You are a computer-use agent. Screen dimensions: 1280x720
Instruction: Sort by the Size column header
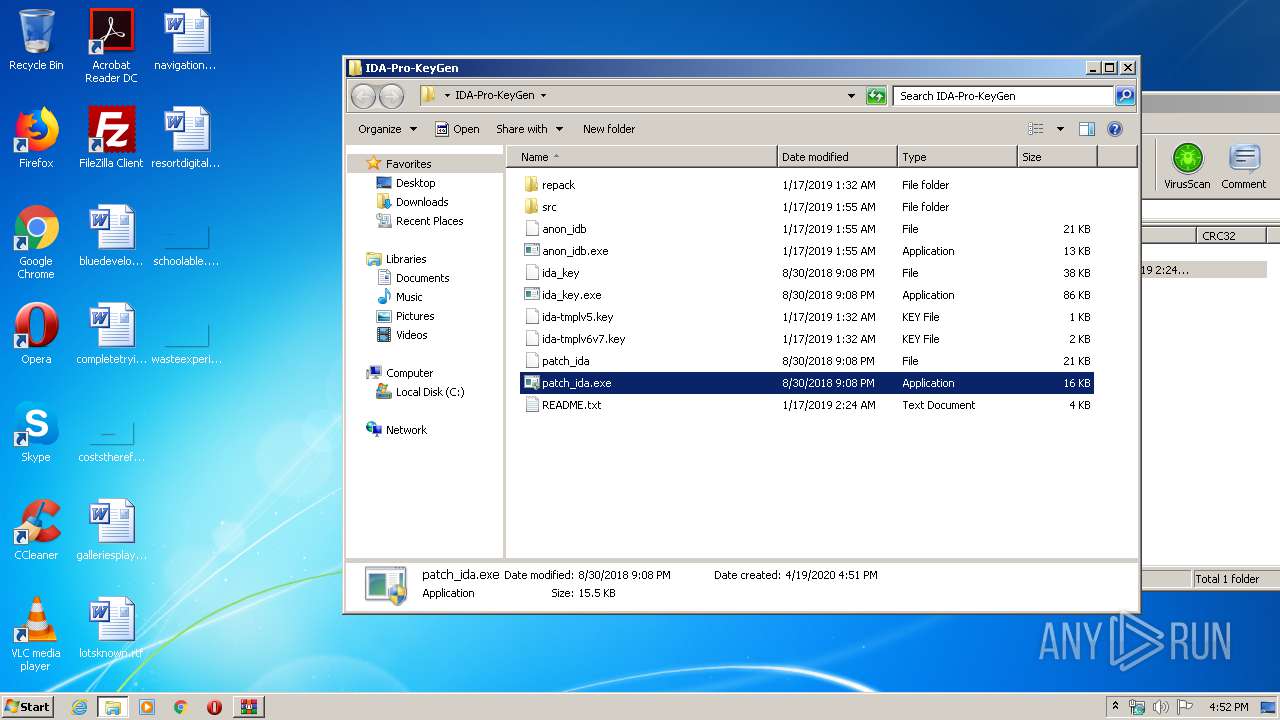tap(1057, 157)
